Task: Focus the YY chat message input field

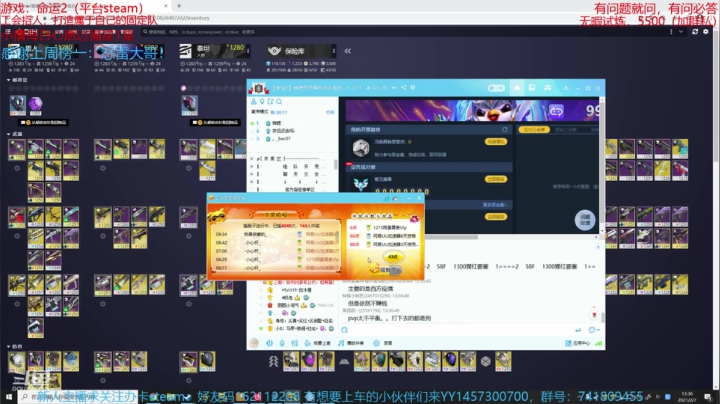Action: click(x=461, y=330)
